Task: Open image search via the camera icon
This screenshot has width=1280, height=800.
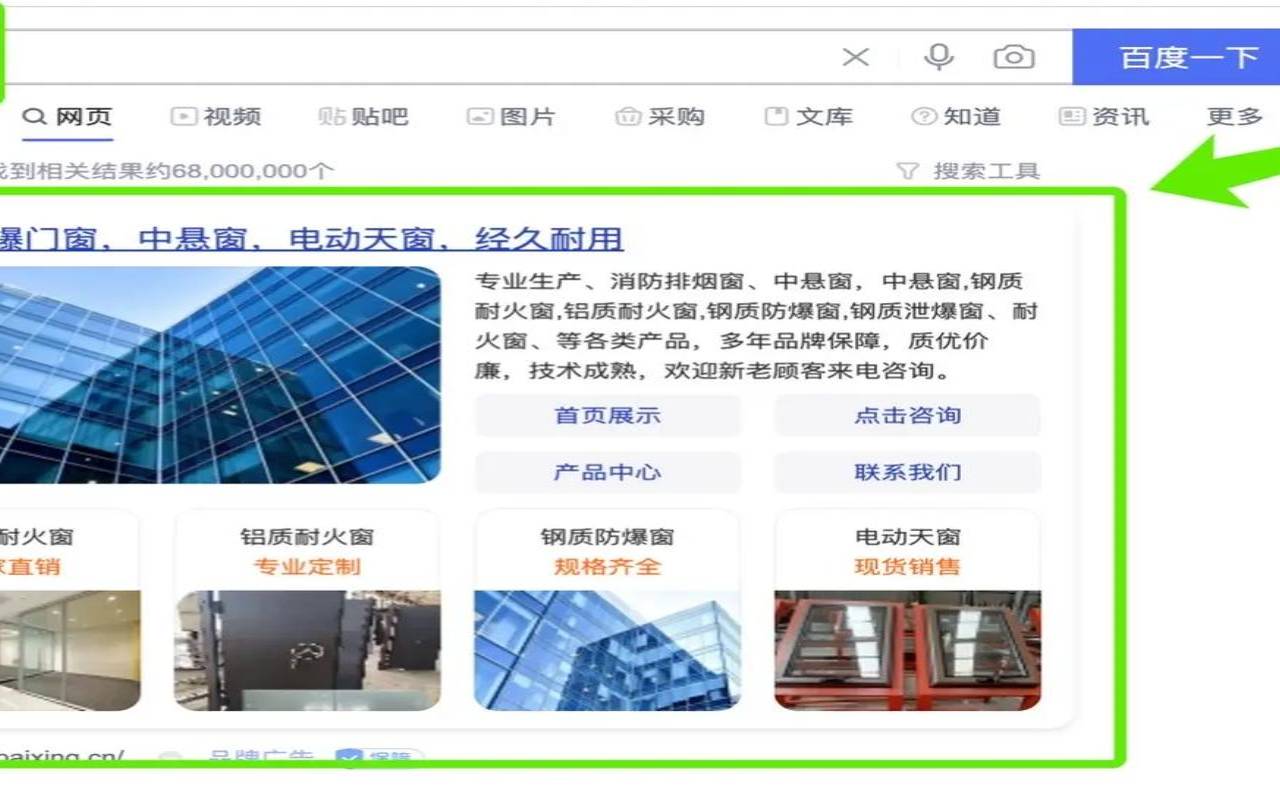Action: [x=1013, y=57]
